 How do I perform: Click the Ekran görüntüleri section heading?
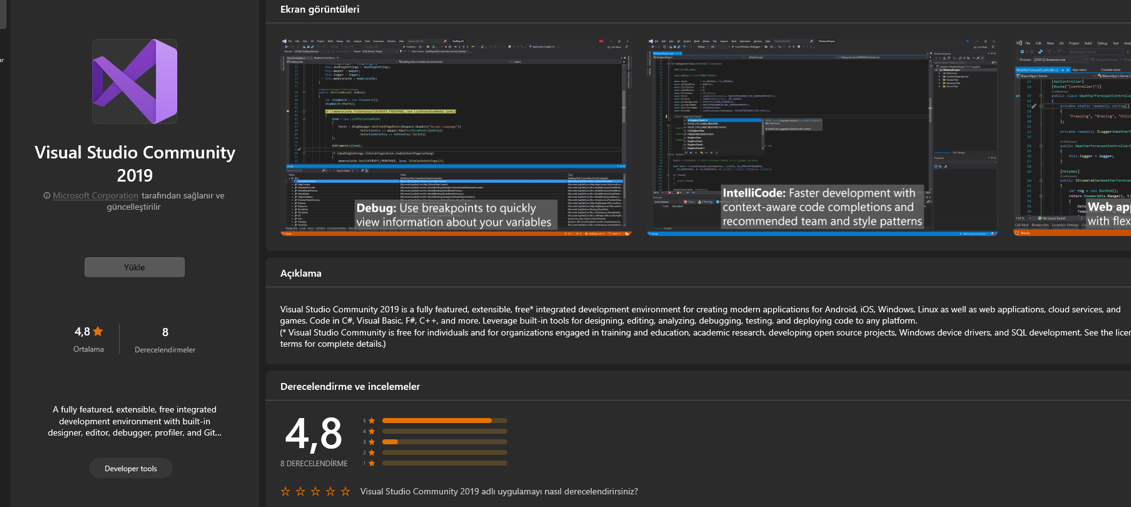320,9
